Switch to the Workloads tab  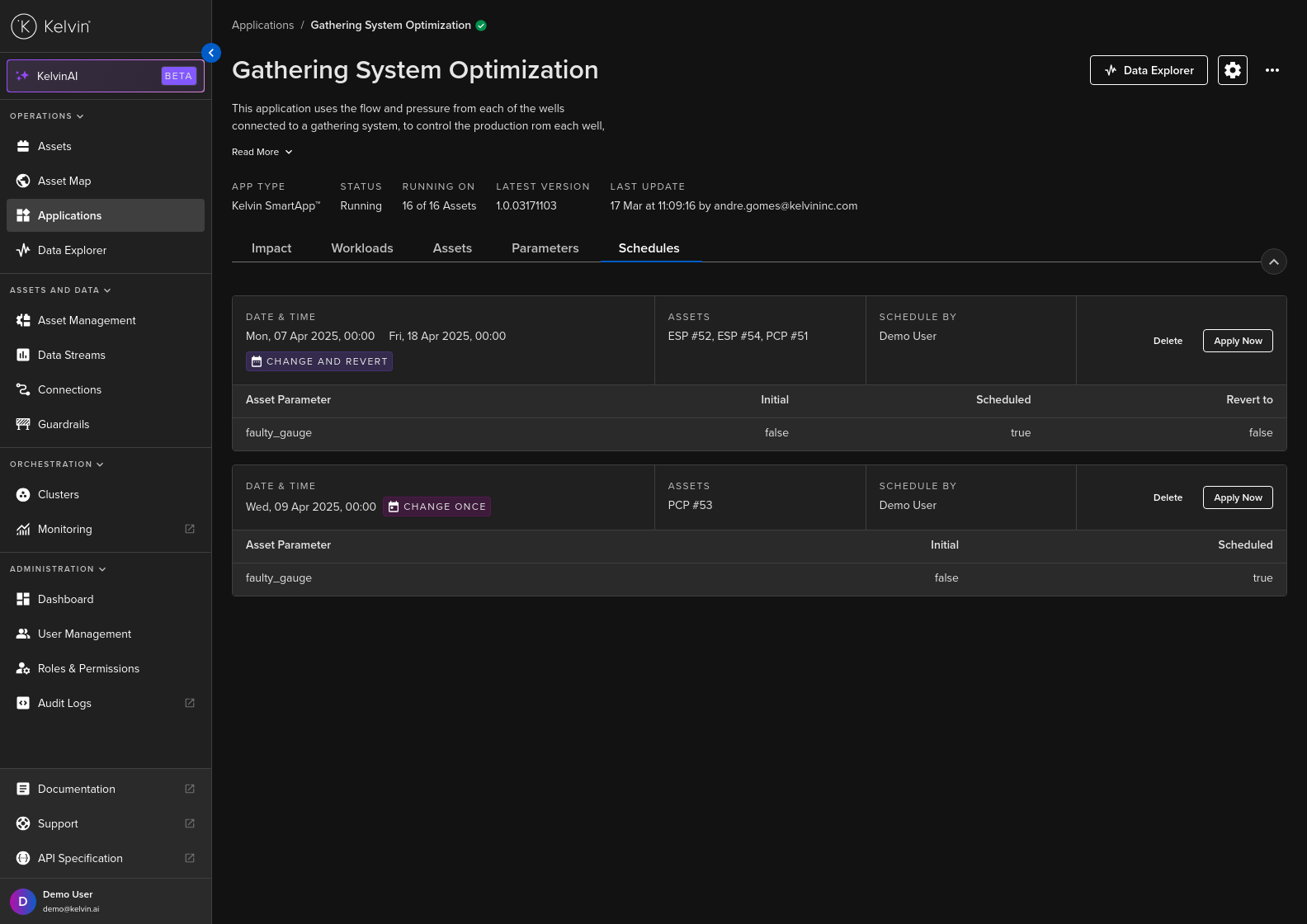click(362, 248)
